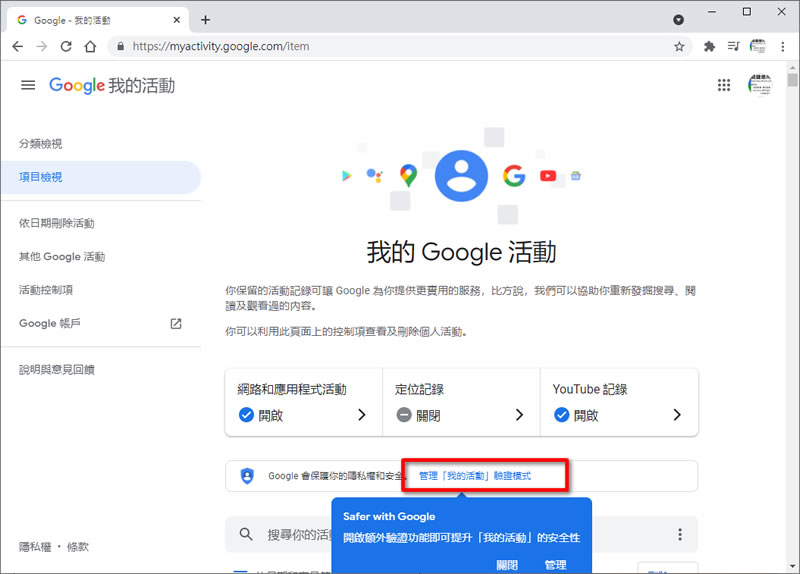Open Google account avatar on page
Screen dimensions: 800x574
click(x=760, y=85)
